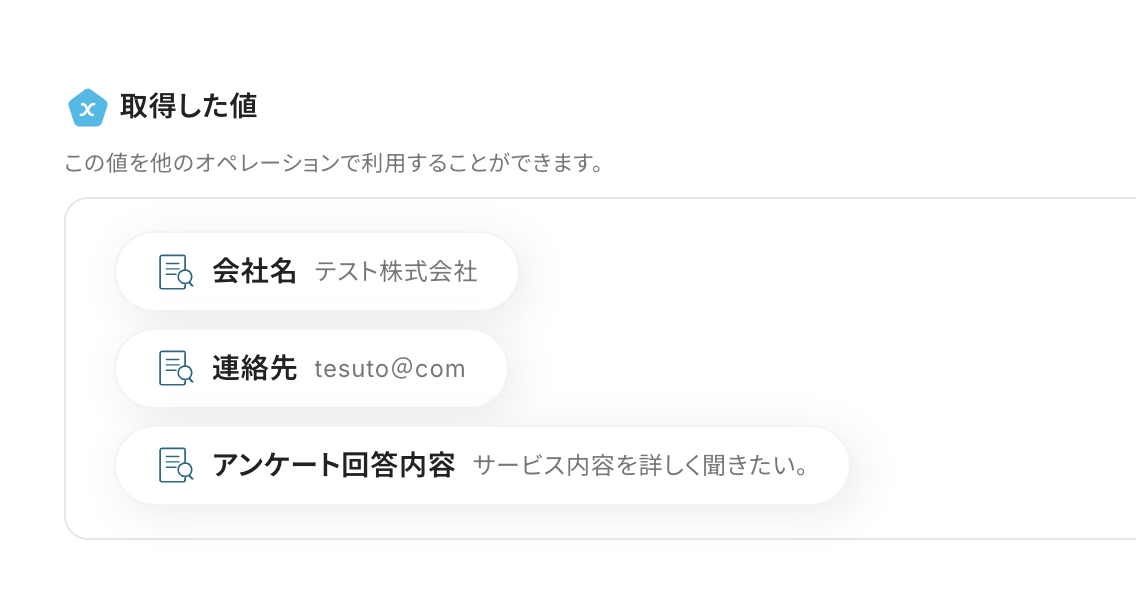Select the 会社名 label in the pill
The height and width of the screenshot is (602, 1136).
pos(254,272)
